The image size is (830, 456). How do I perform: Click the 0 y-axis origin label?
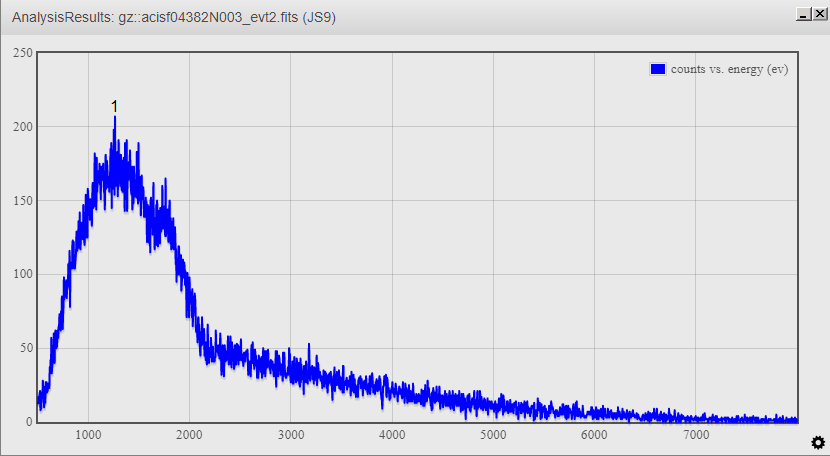click(x=29, y=422)
